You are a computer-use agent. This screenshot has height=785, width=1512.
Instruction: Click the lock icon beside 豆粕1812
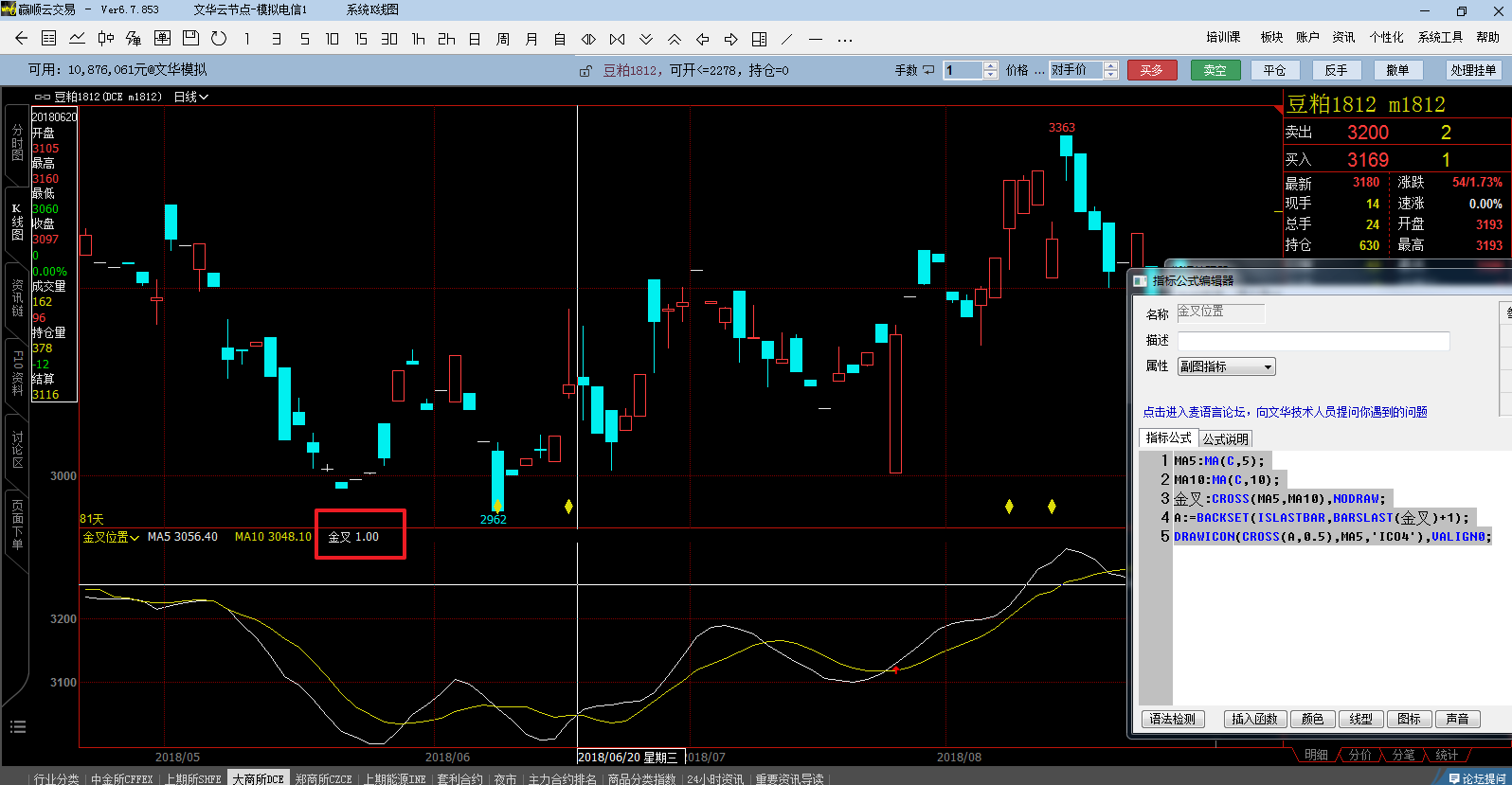click(585, 71)
